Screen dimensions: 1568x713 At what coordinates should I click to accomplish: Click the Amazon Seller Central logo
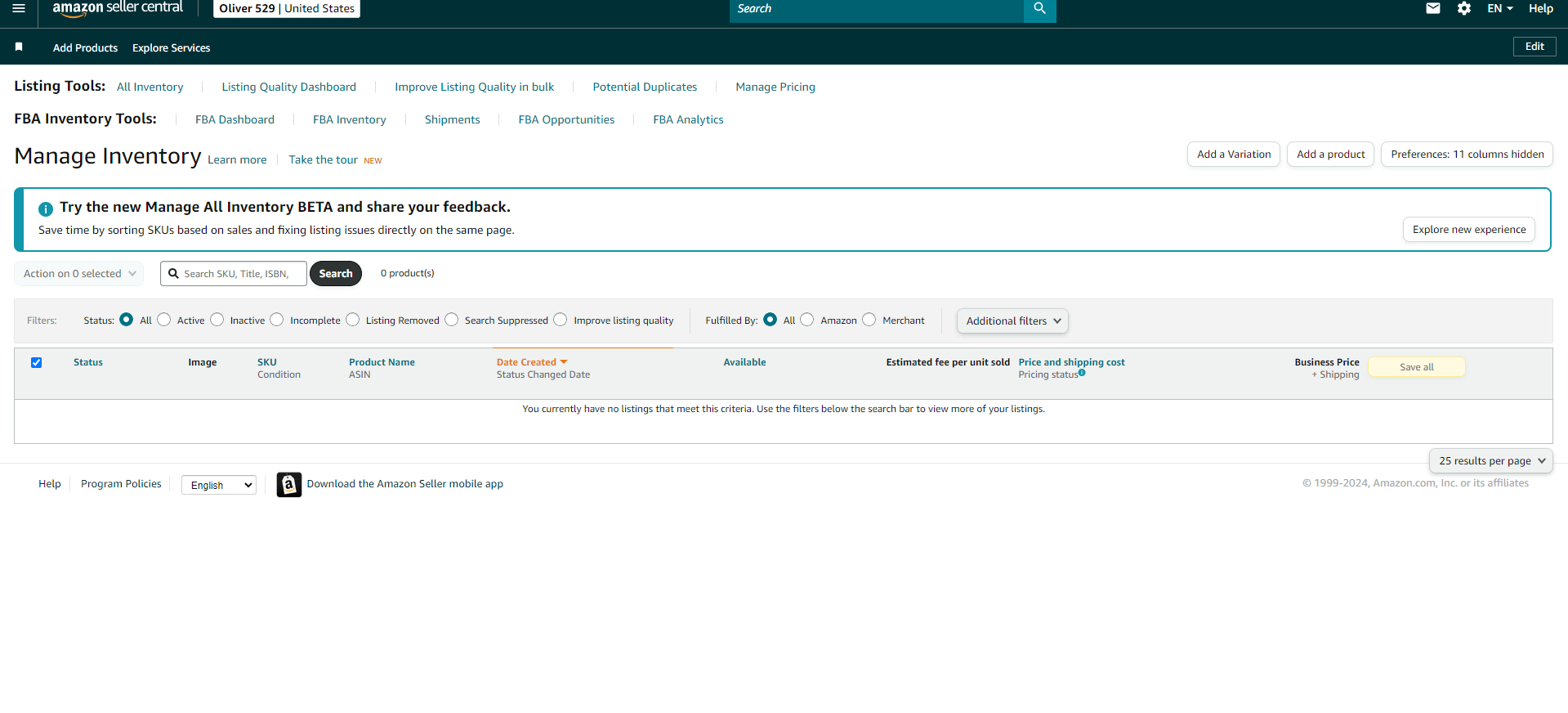(x=118, y=8)
